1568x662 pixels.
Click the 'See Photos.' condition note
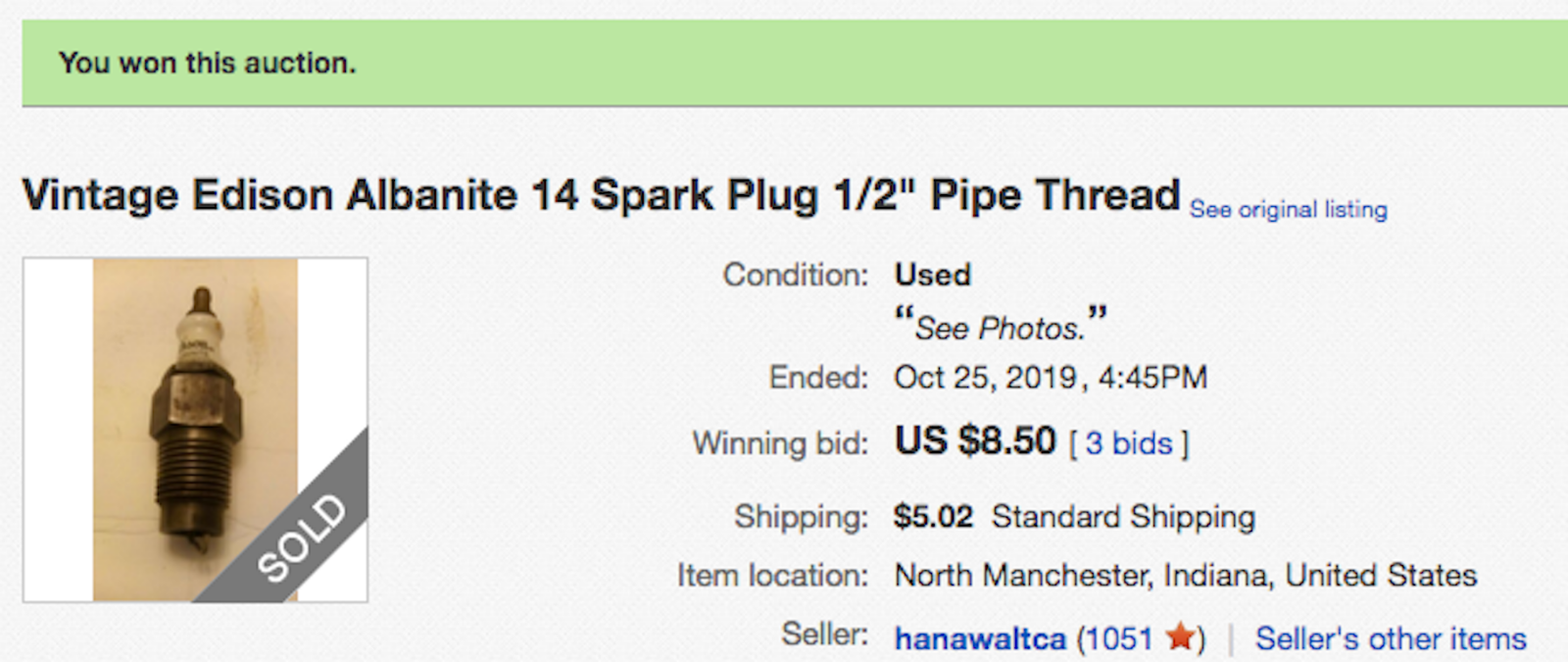point(1000,328)
